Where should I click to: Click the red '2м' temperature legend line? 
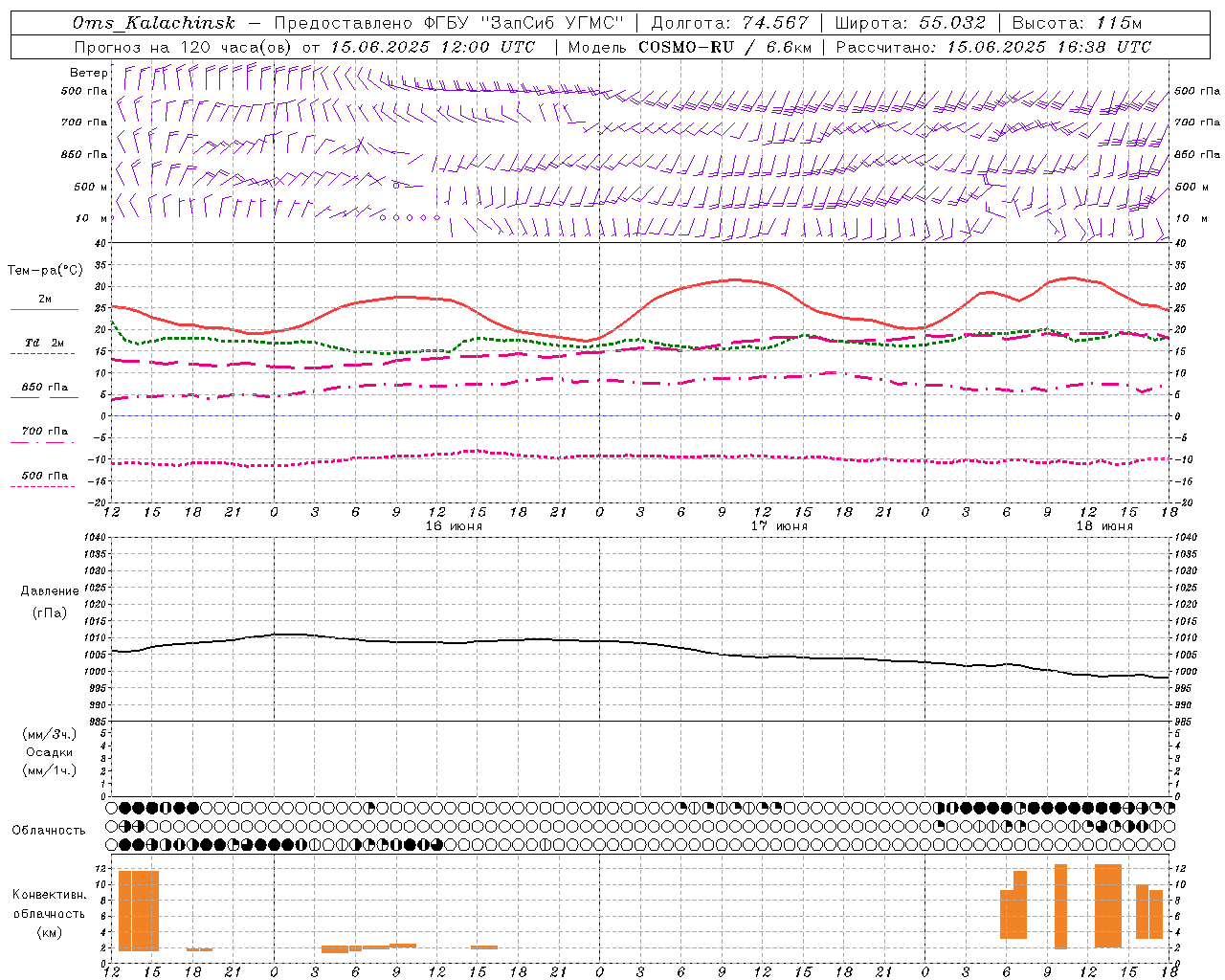(44, 309)
